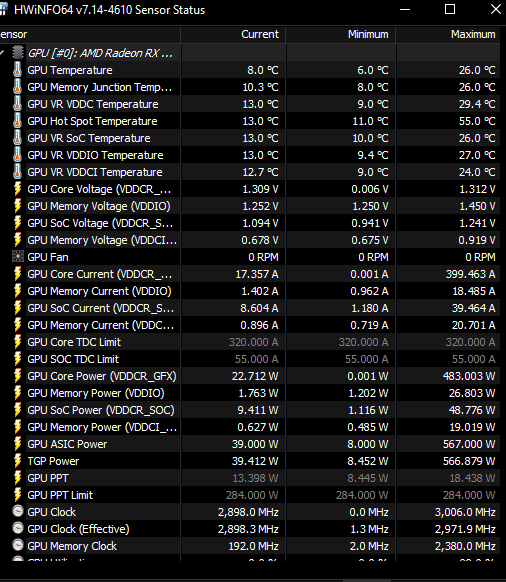Click the clock icon beside GPU Clock
Viewport: 506px width, 582px height.
(17, 511)
